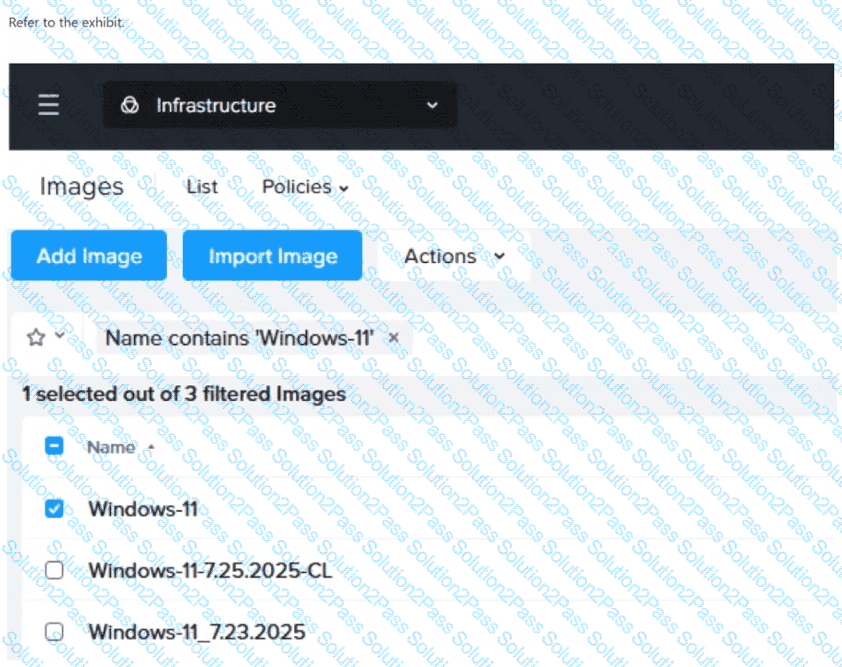The height and width of the screenshot is (667, 842).
Task: Remove the Name contains 'Windows-11' filter
Action: 393,338
